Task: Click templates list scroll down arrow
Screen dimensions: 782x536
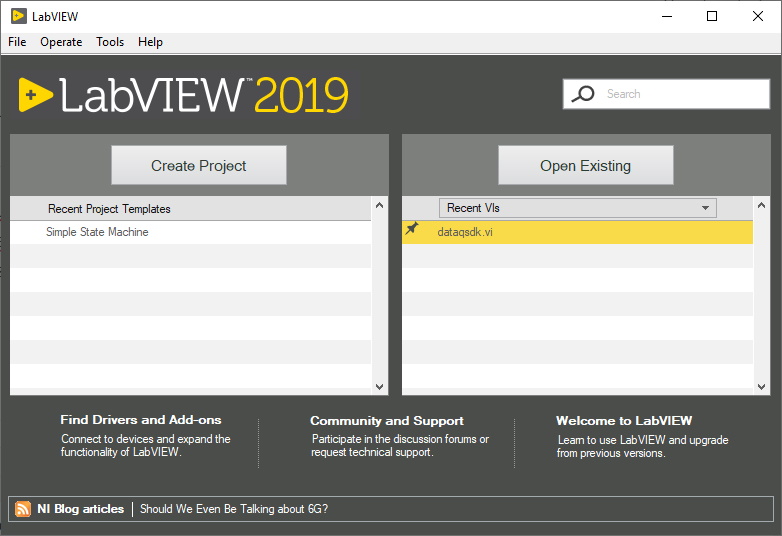Action: pos(380,386)
